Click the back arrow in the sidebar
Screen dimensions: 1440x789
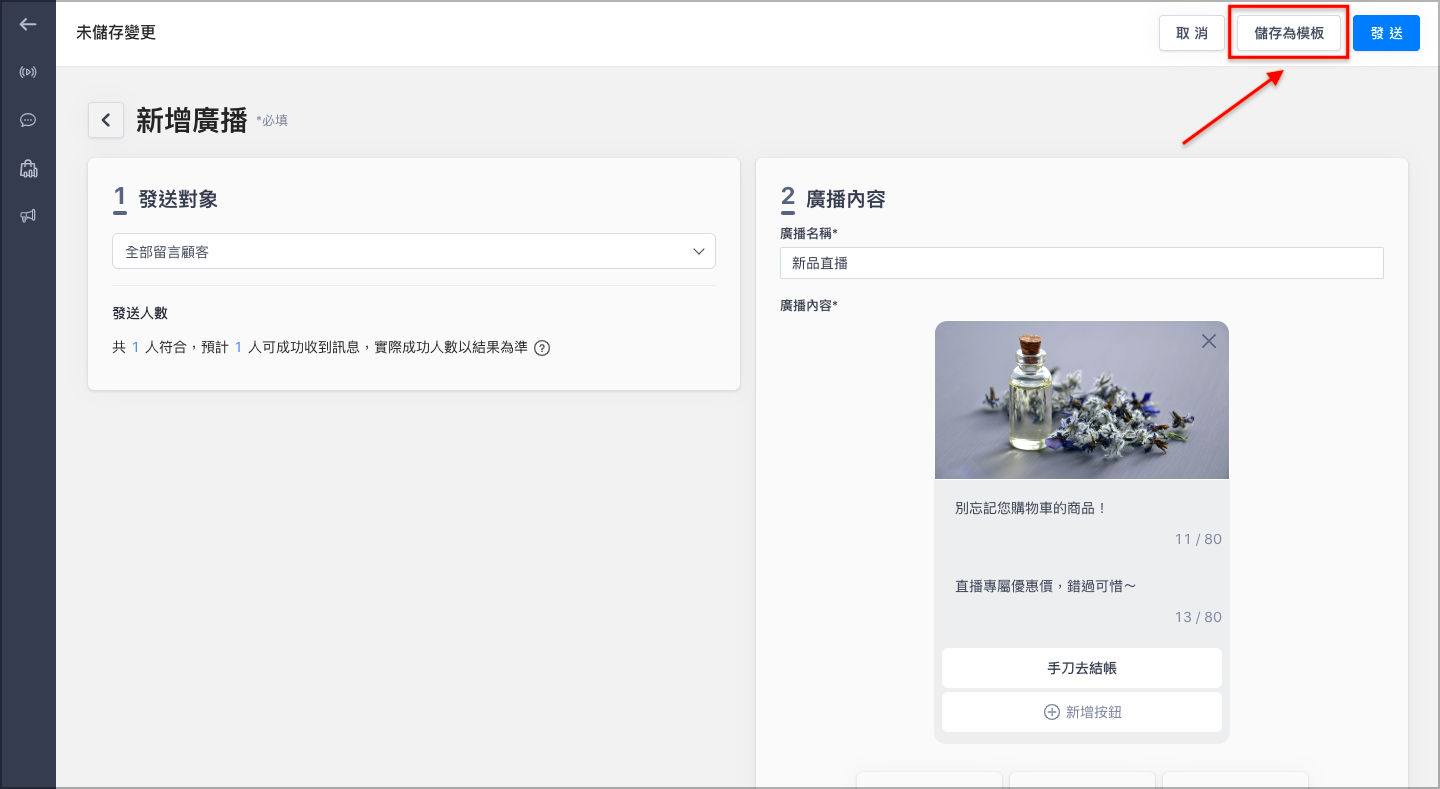click(28, 24)
